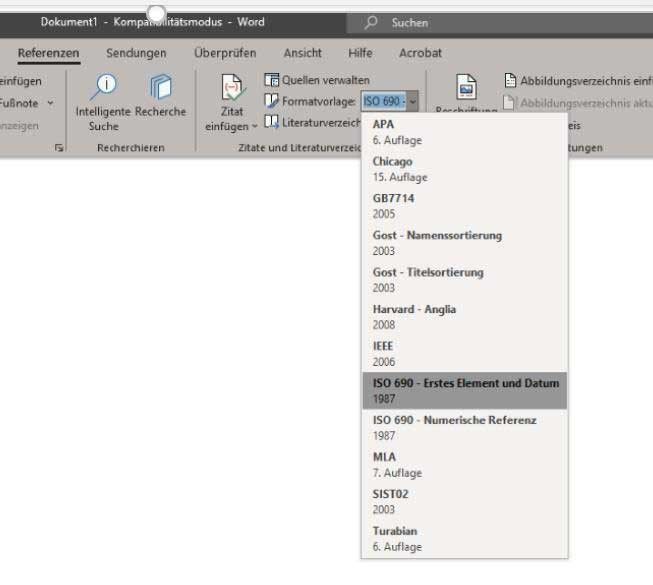Click the Intelligente Suche icon
Screen dimensions: 653x585
103,88
